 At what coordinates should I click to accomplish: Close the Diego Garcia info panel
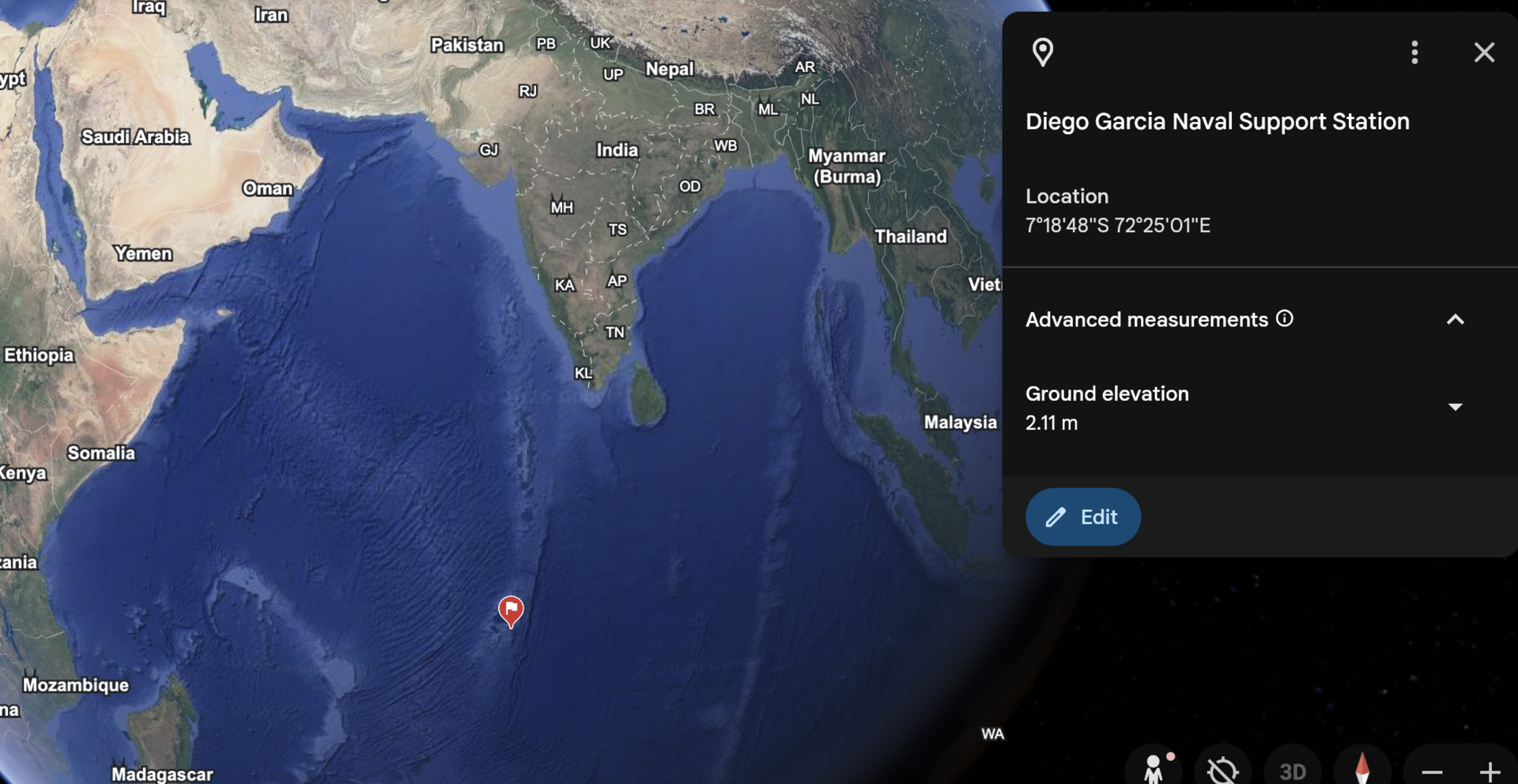pos(1484,52)
